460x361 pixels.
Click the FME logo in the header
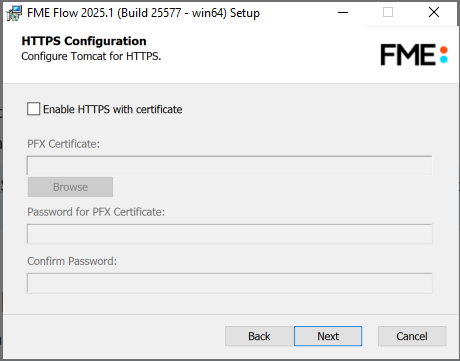click(x=414, y=55)
